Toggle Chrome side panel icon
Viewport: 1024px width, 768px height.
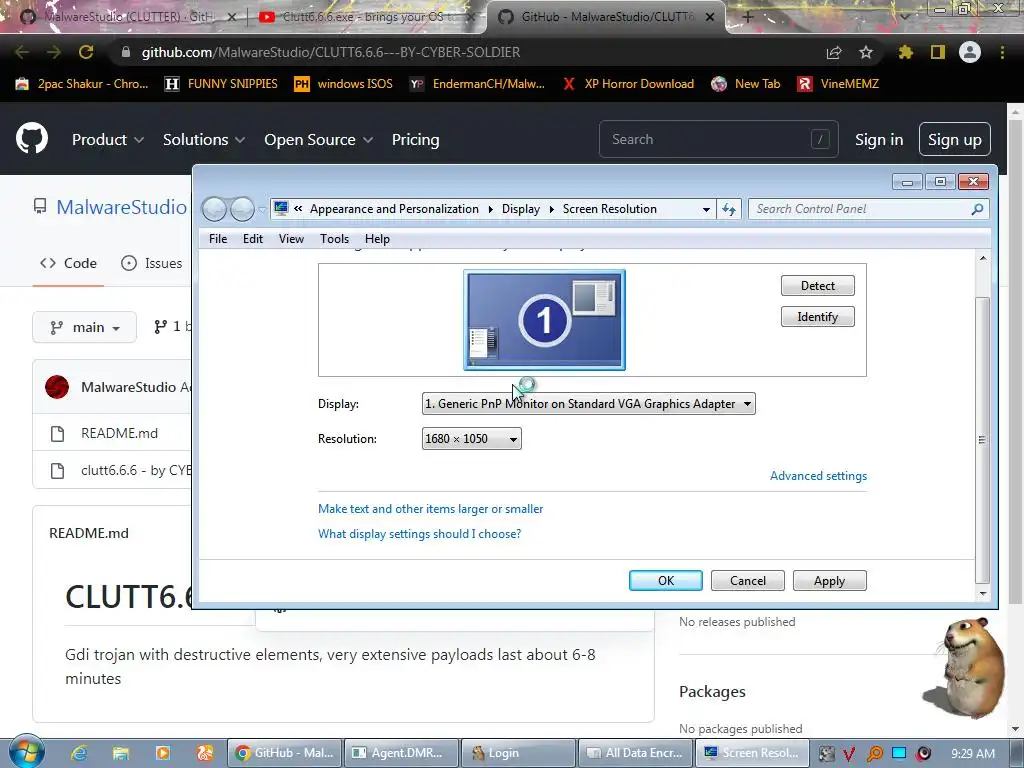[x=938, y=52]
